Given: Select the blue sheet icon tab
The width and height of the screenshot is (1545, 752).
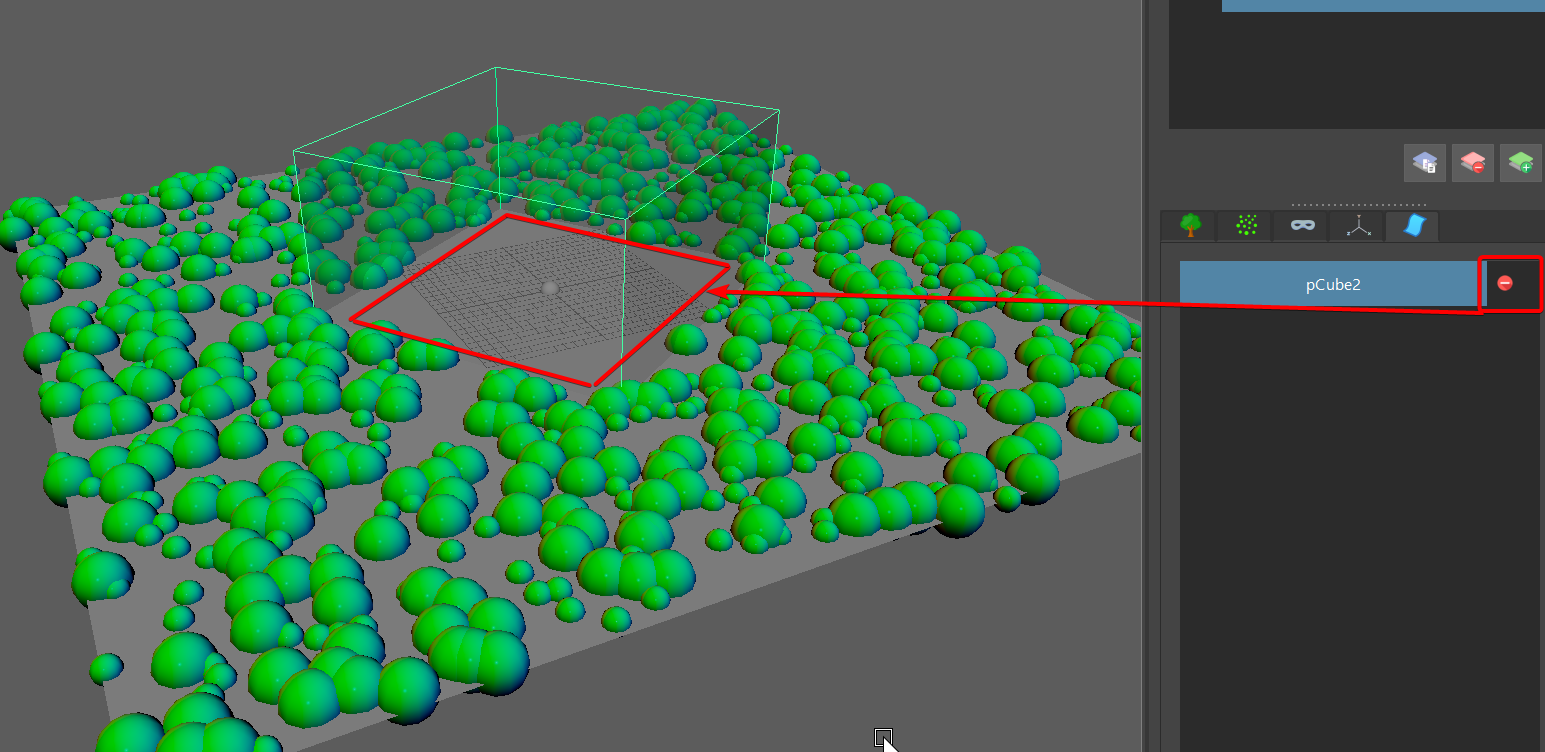Looking at the screenshot, I should (x=1413, y=226).
